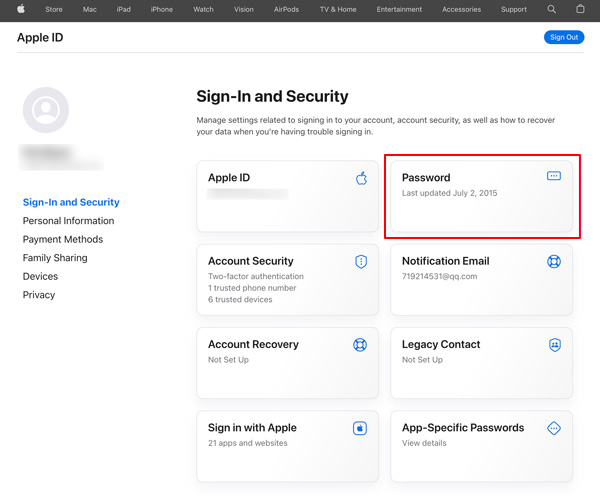
Task: Click the Account Recovery lifebuoy icon
Action: click(360, 345)
